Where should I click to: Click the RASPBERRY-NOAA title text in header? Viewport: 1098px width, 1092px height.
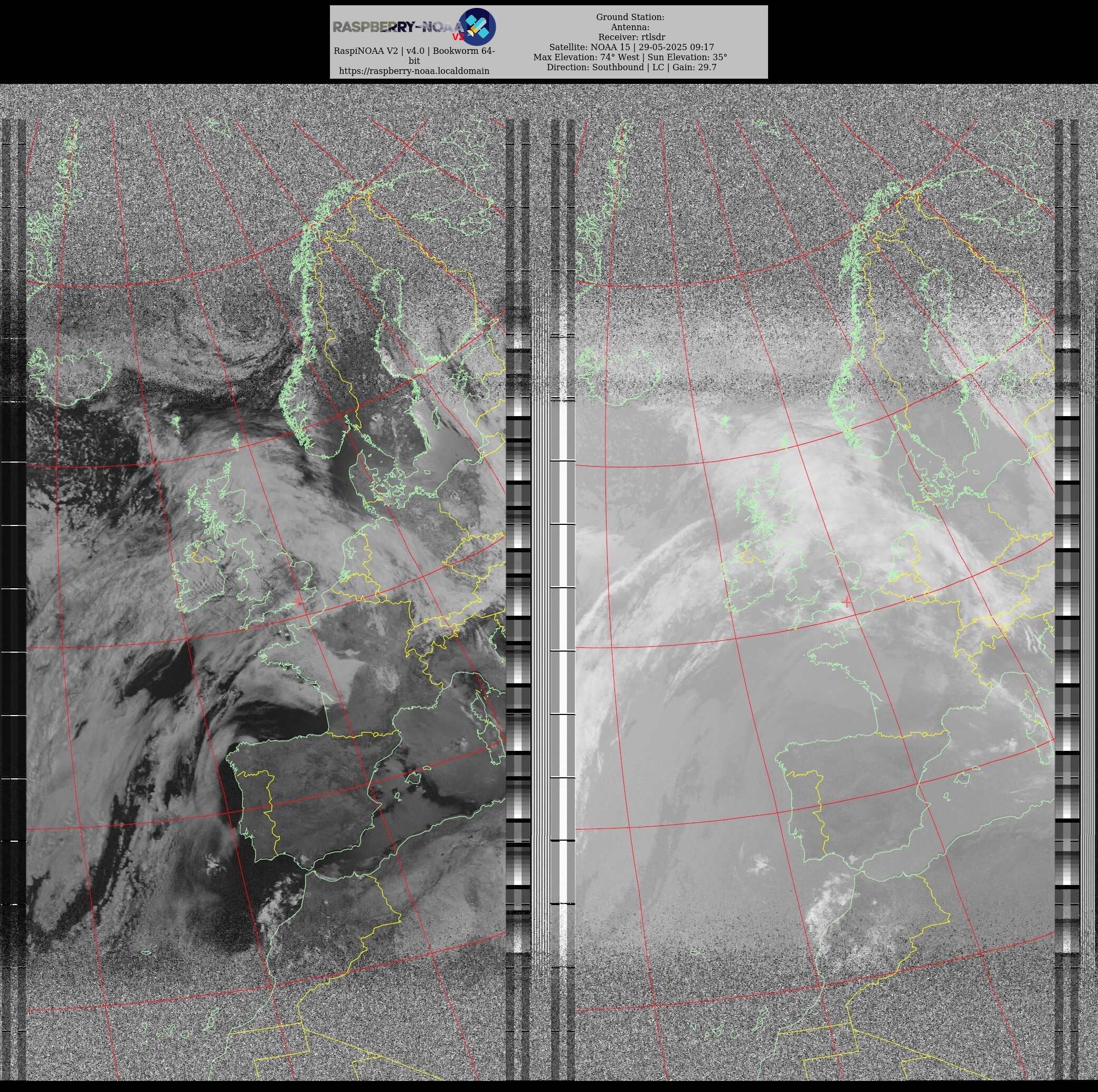pos(398,27)
